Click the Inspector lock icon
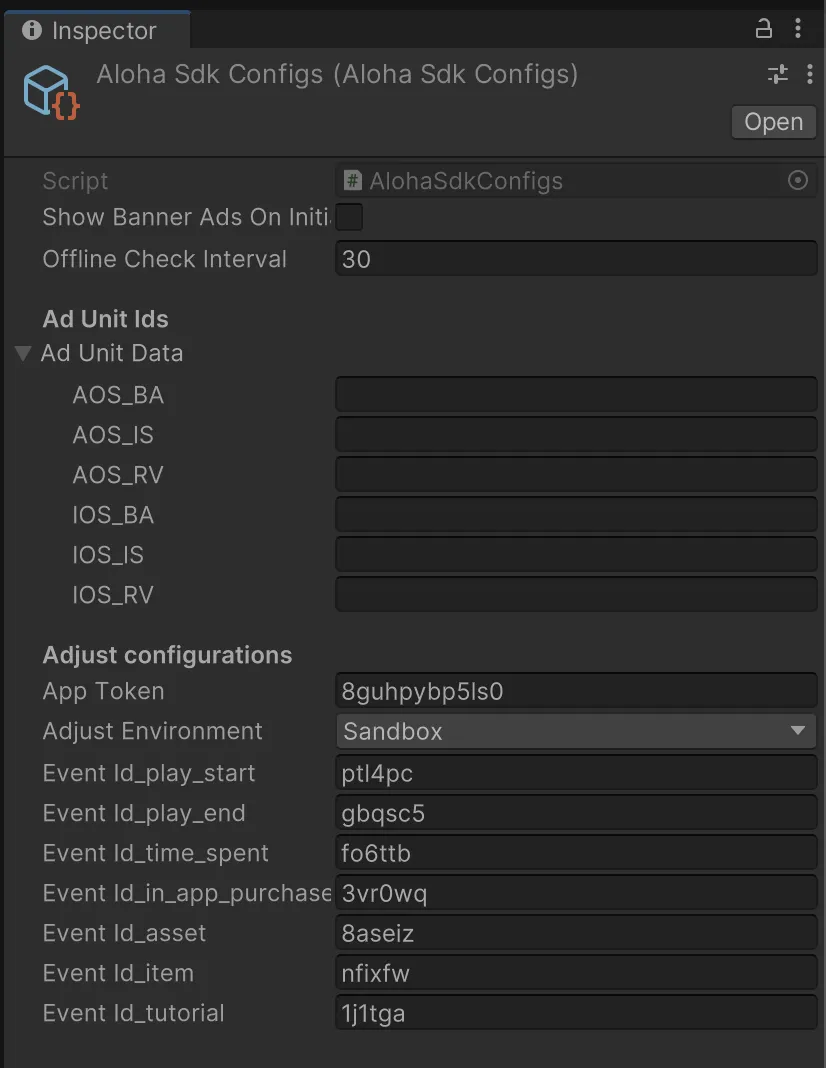This screenshot has height=1068, width=826. point(764,28)
